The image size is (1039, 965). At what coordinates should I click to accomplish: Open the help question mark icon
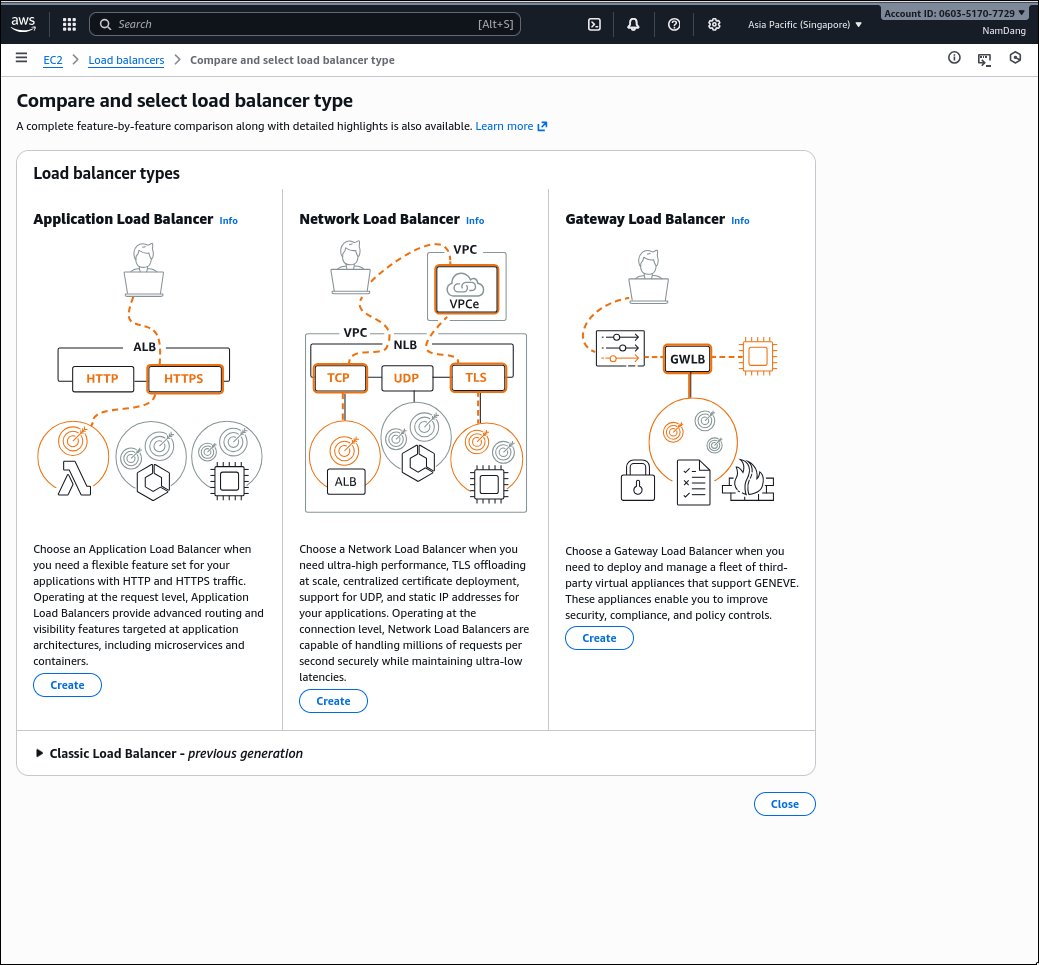pos(674,24)
